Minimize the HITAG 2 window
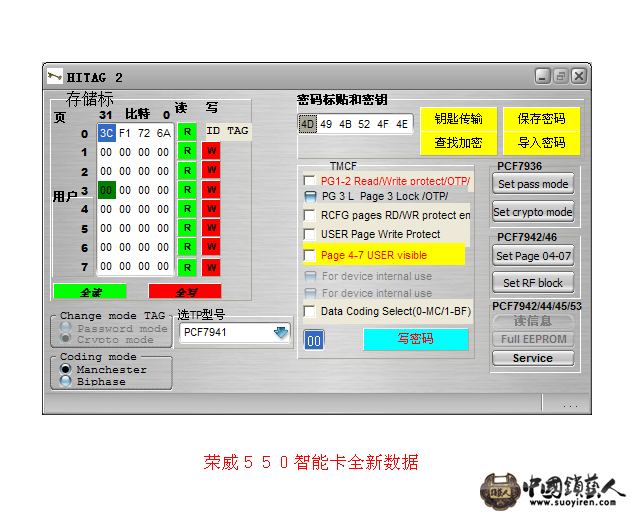 click(x=543, y=76)
